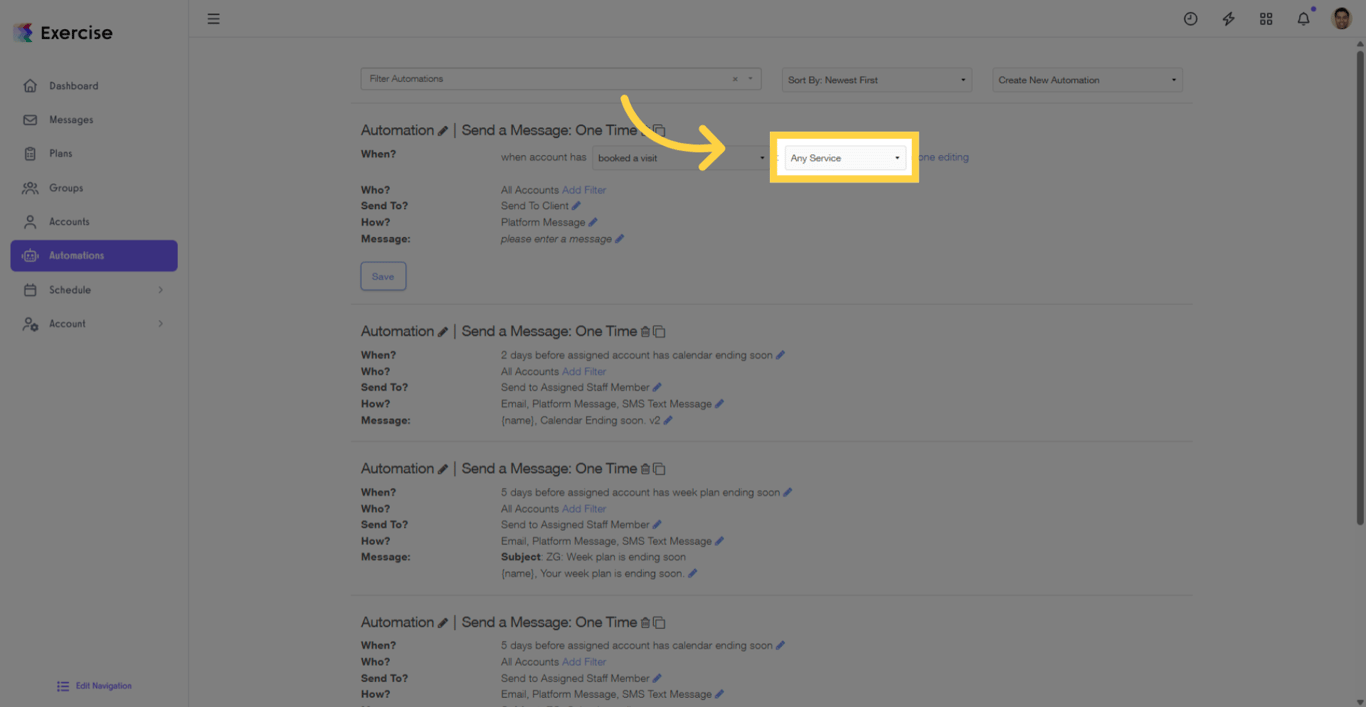The width and height of the screenshot is (1366, 707).
Task: Open the notifications bell
Action: [x=1303, y=19]
